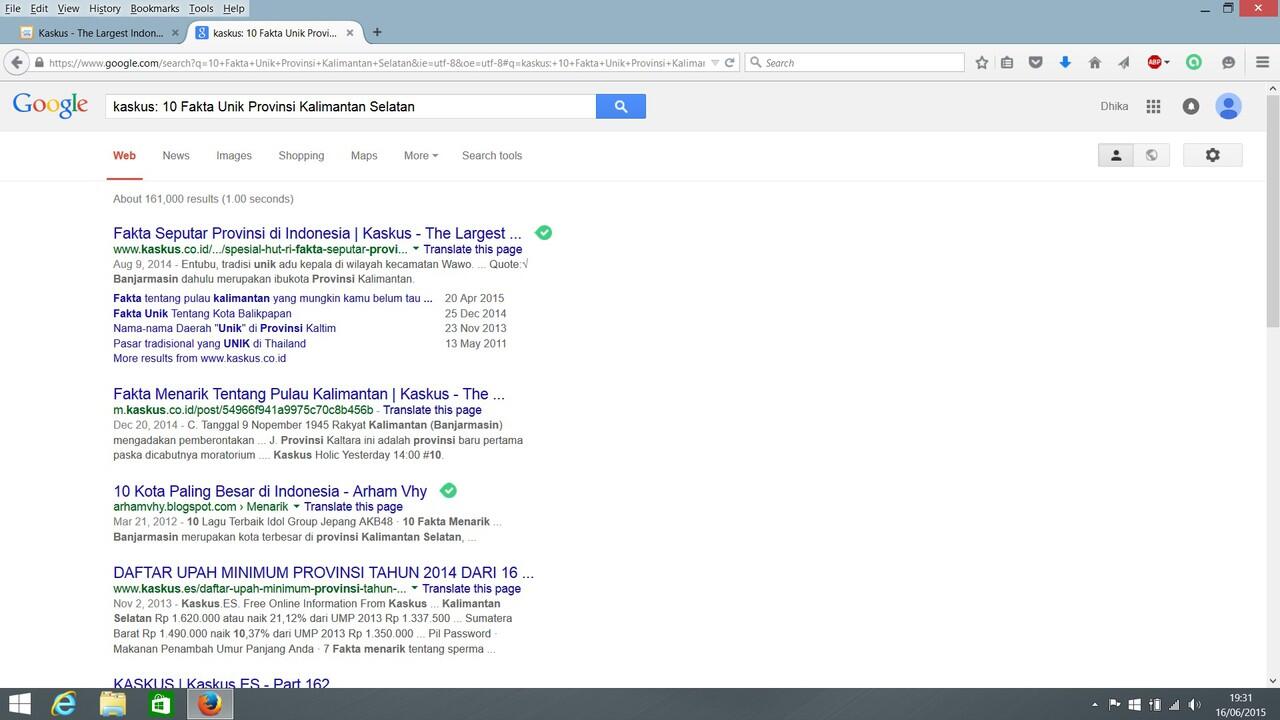Screen dimensions: 1280x720
Task: Translate the kaskus.co.id first result page
Action: pyautogui.click(x=472, y=249)
